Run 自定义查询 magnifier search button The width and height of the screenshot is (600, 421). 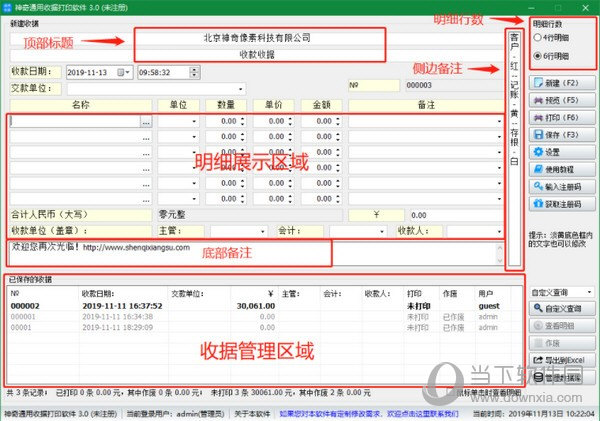pos(562,308)
